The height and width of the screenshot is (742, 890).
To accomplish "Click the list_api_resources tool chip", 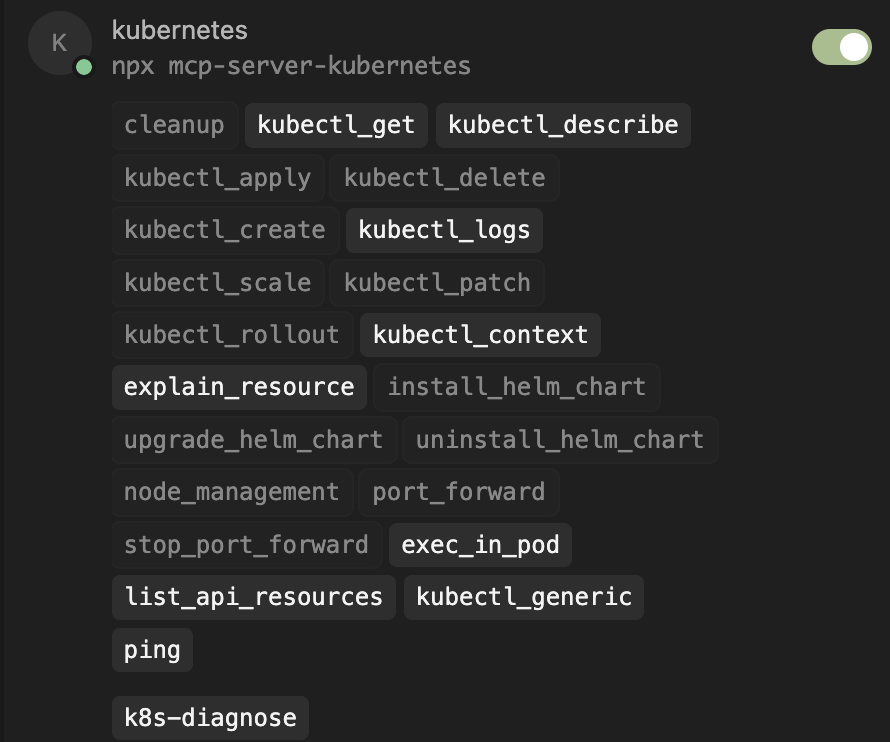I will [x=253, y=597].
